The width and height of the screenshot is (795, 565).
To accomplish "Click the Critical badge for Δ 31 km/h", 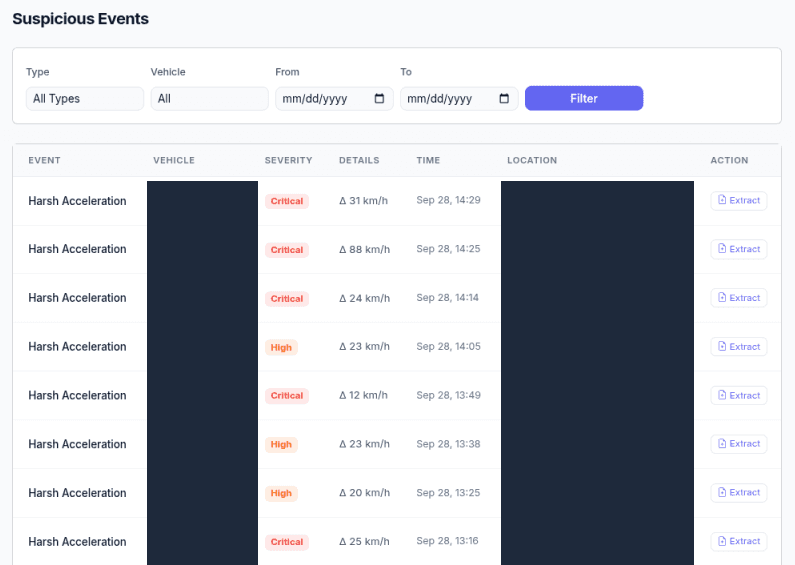I will (286, 201).
